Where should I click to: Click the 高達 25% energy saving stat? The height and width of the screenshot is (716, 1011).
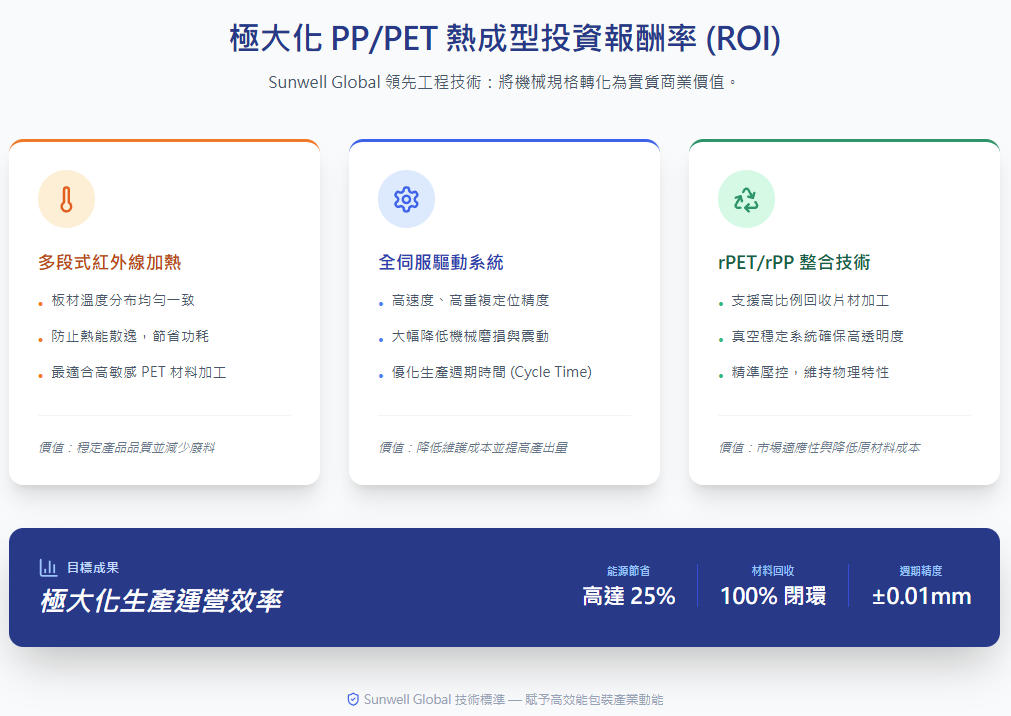[x=629, y=597]
